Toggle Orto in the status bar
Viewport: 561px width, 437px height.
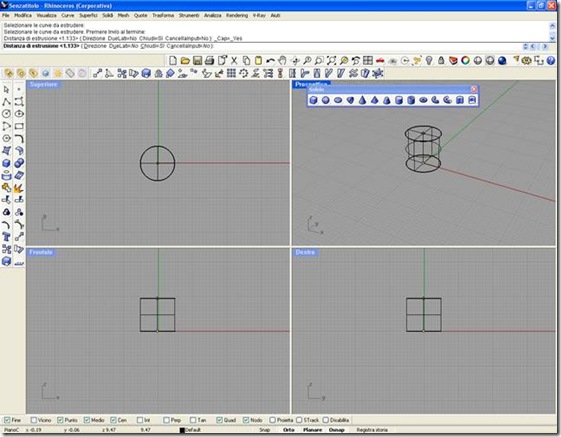289,430
